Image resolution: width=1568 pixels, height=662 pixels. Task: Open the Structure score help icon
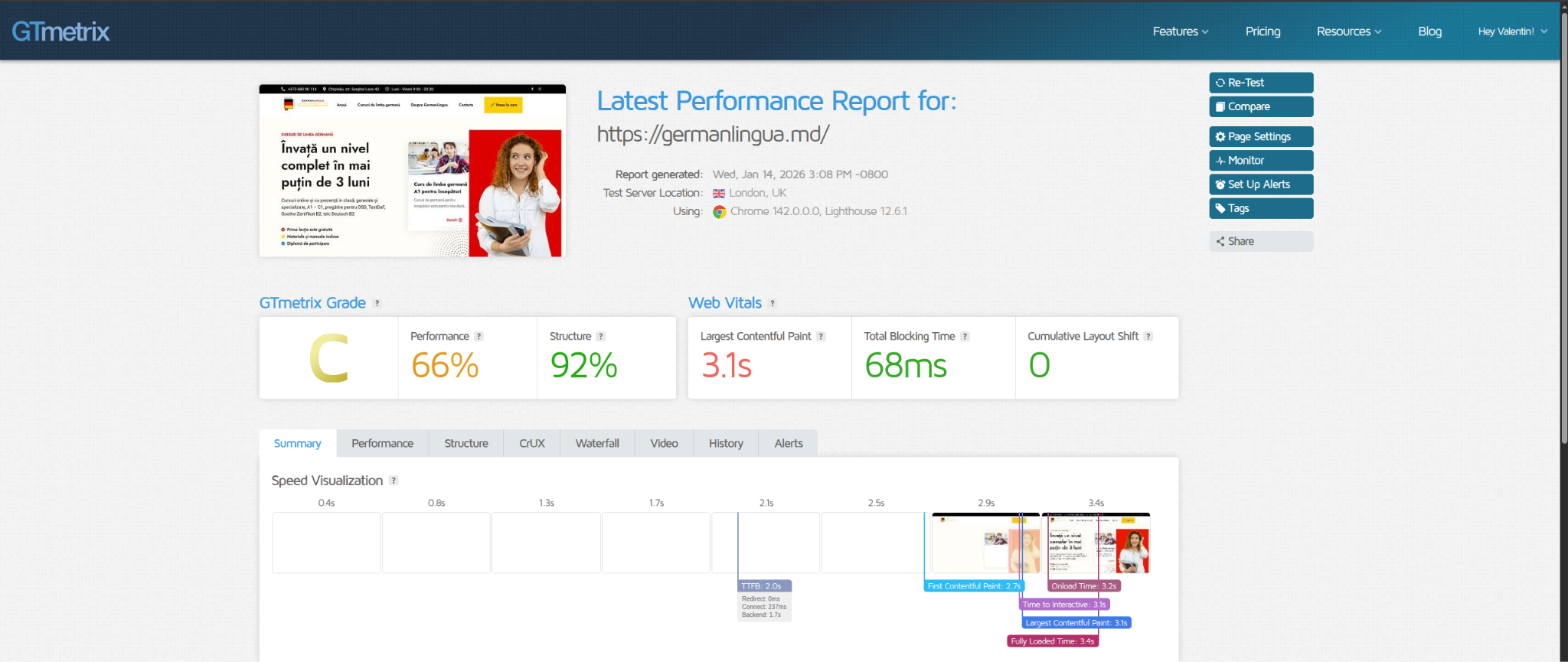click(601, 337)
